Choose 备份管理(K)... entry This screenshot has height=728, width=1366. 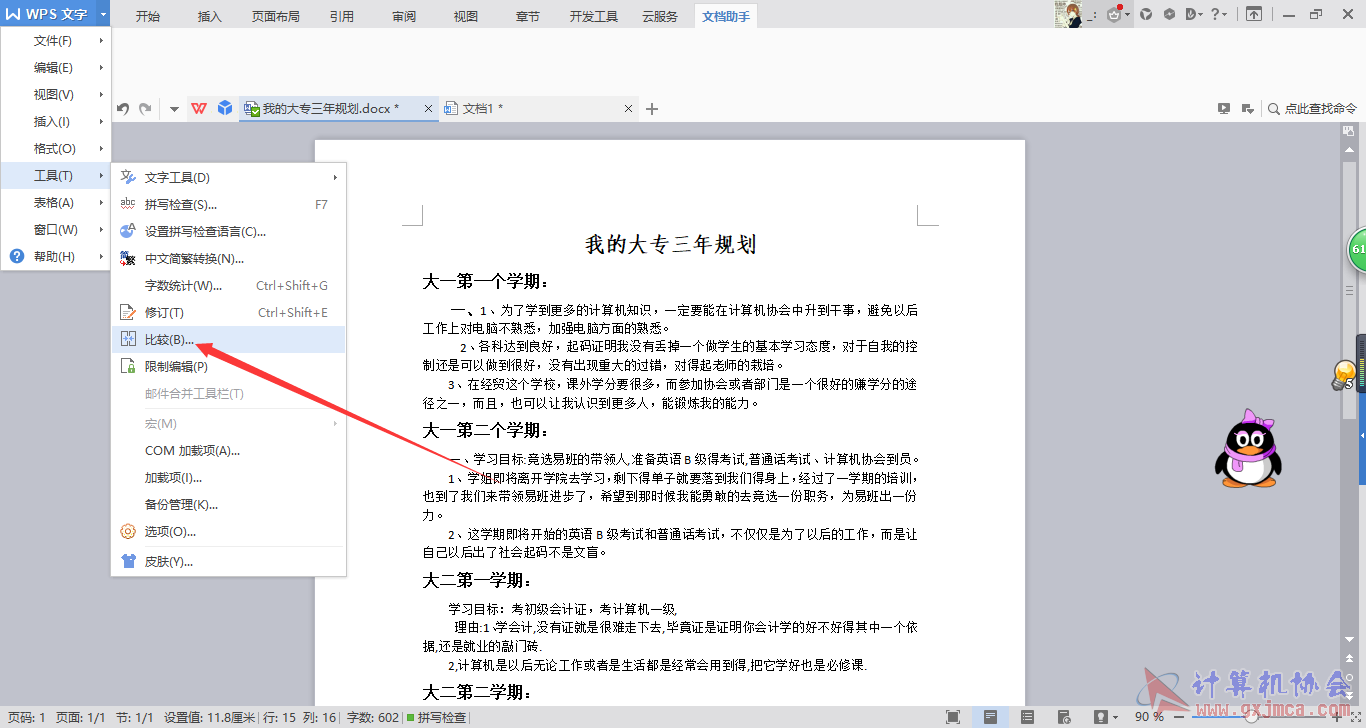[228, 505]
